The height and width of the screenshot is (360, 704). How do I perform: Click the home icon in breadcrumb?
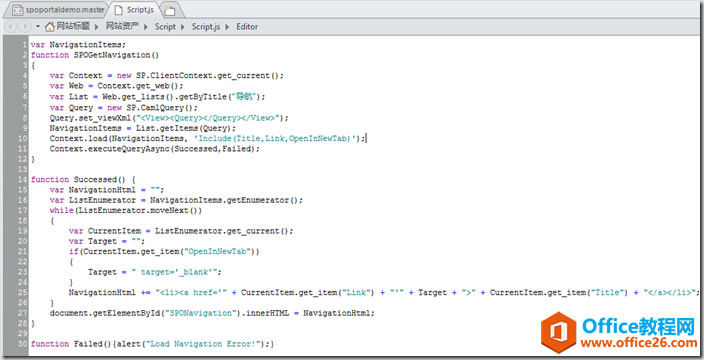[49, 26]
